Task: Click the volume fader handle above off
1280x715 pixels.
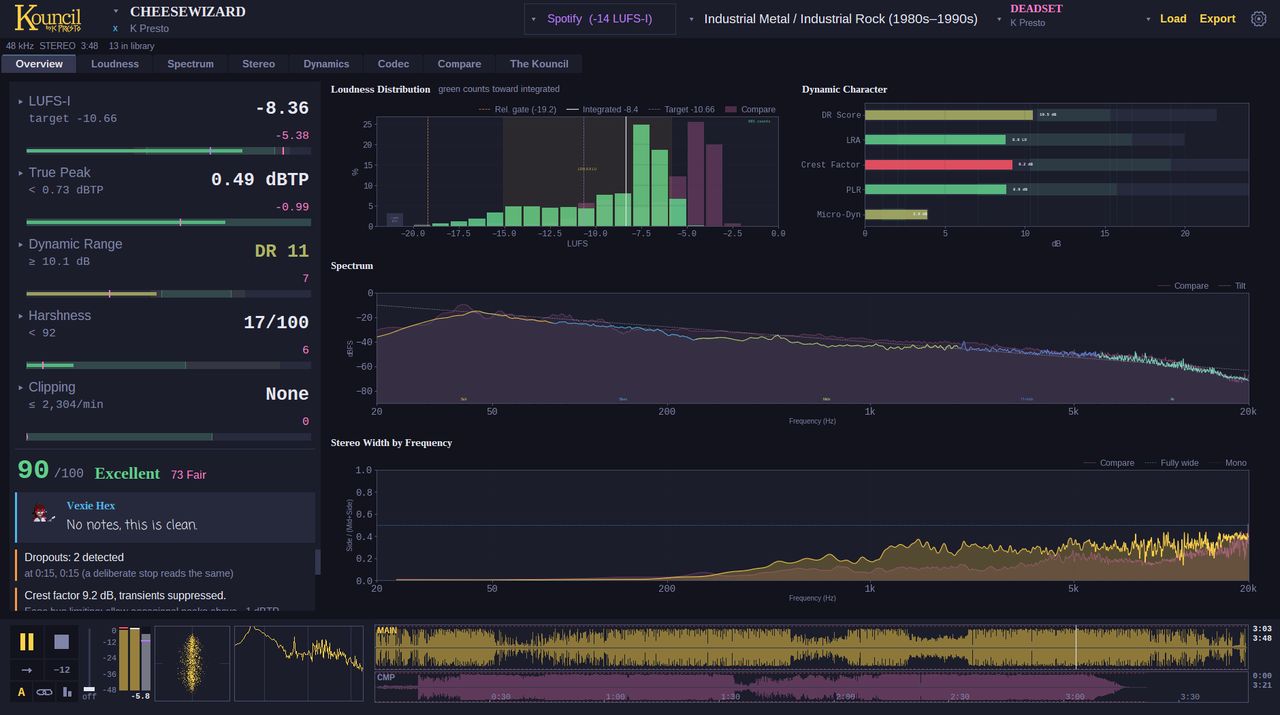Action: coord(89,689)
